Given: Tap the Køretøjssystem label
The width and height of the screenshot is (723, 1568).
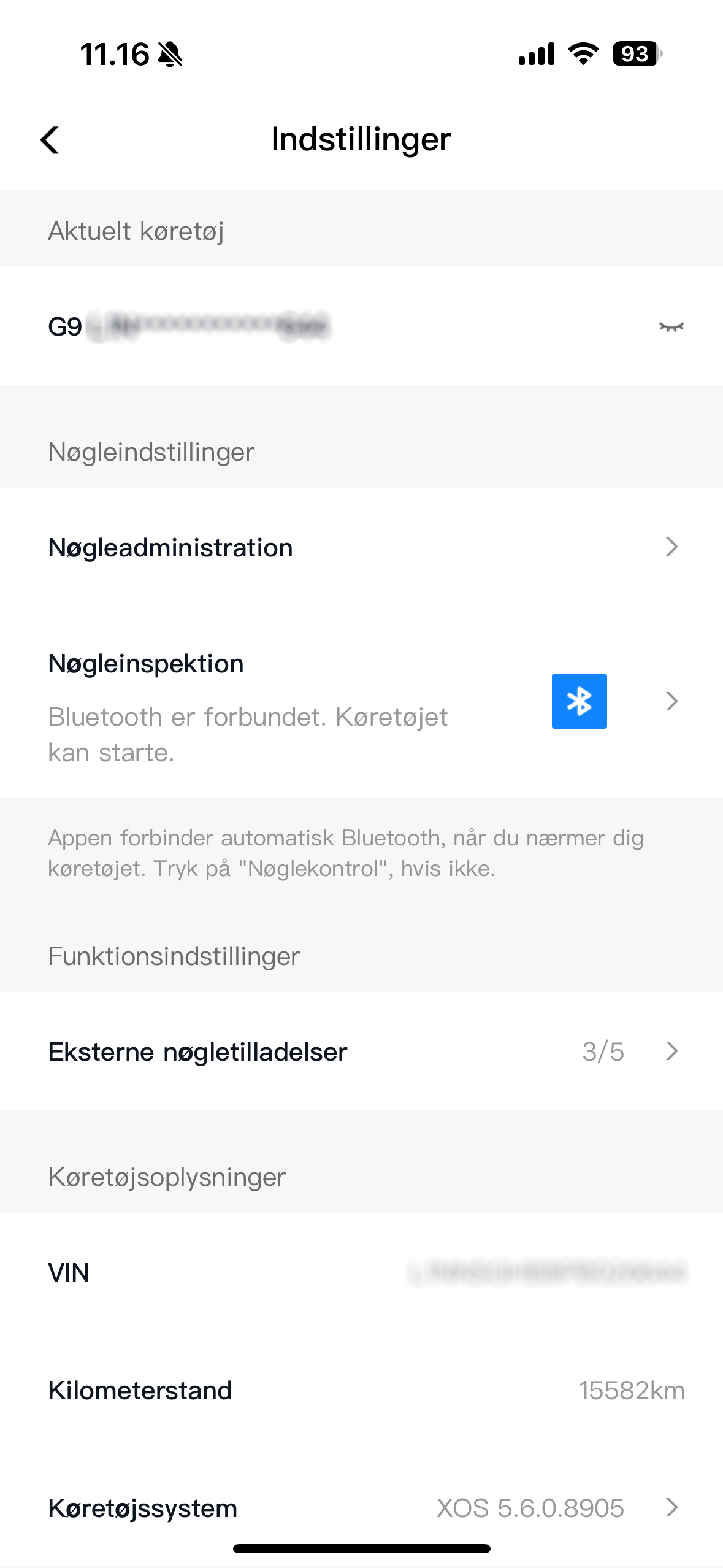Looking at the screenshot, I should coord(142,1508).
